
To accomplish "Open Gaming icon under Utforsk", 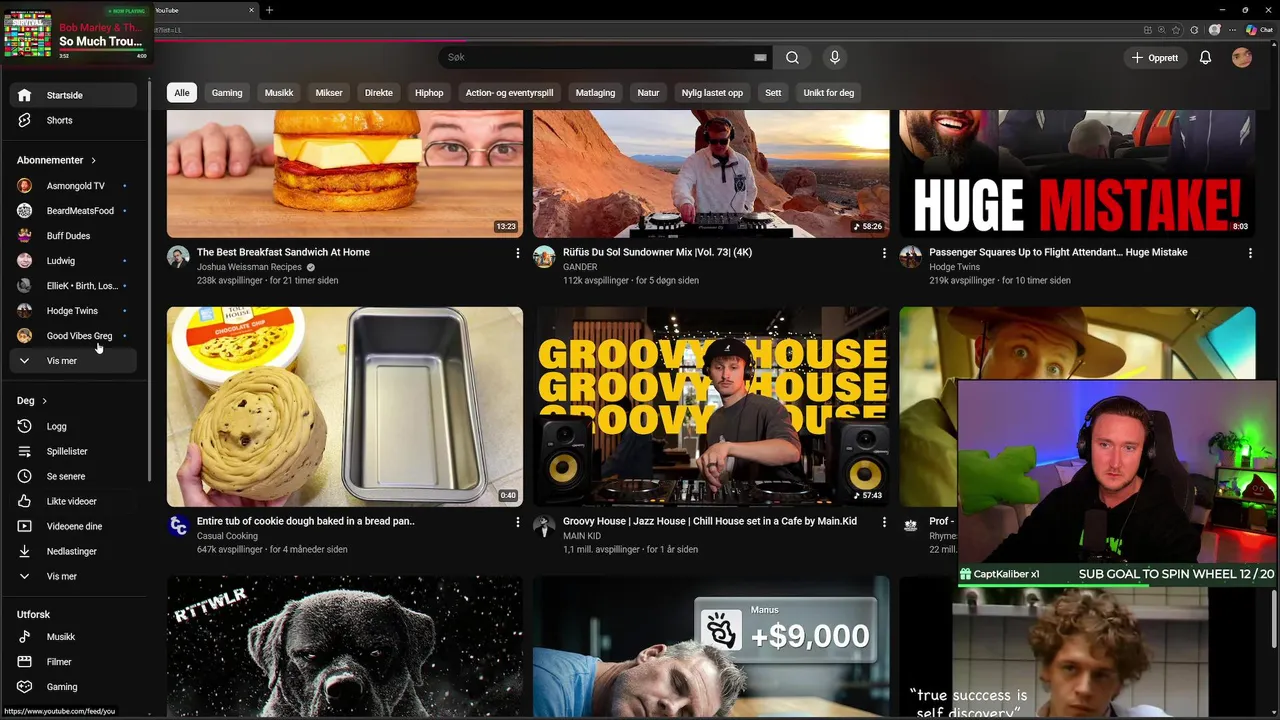I will click(25, 687).
